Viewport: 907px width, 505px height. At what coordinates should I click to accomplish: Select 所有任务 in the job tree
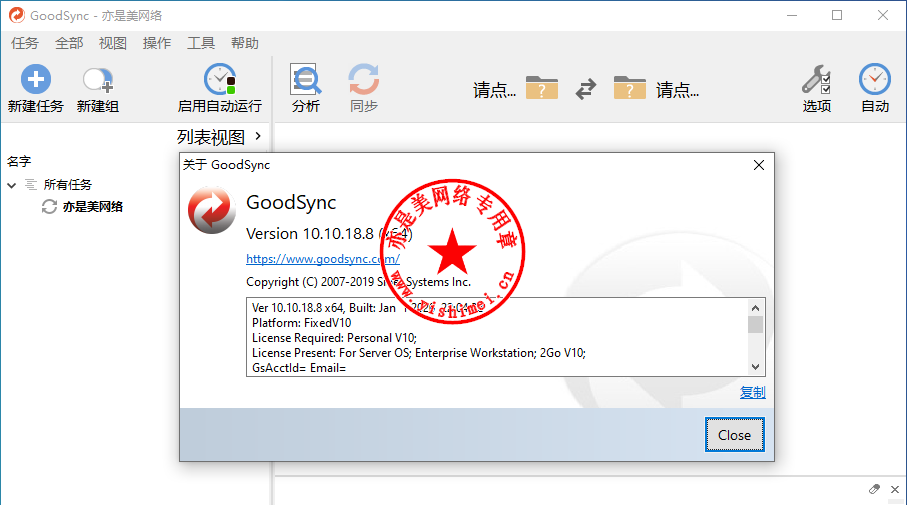point(68,185)
